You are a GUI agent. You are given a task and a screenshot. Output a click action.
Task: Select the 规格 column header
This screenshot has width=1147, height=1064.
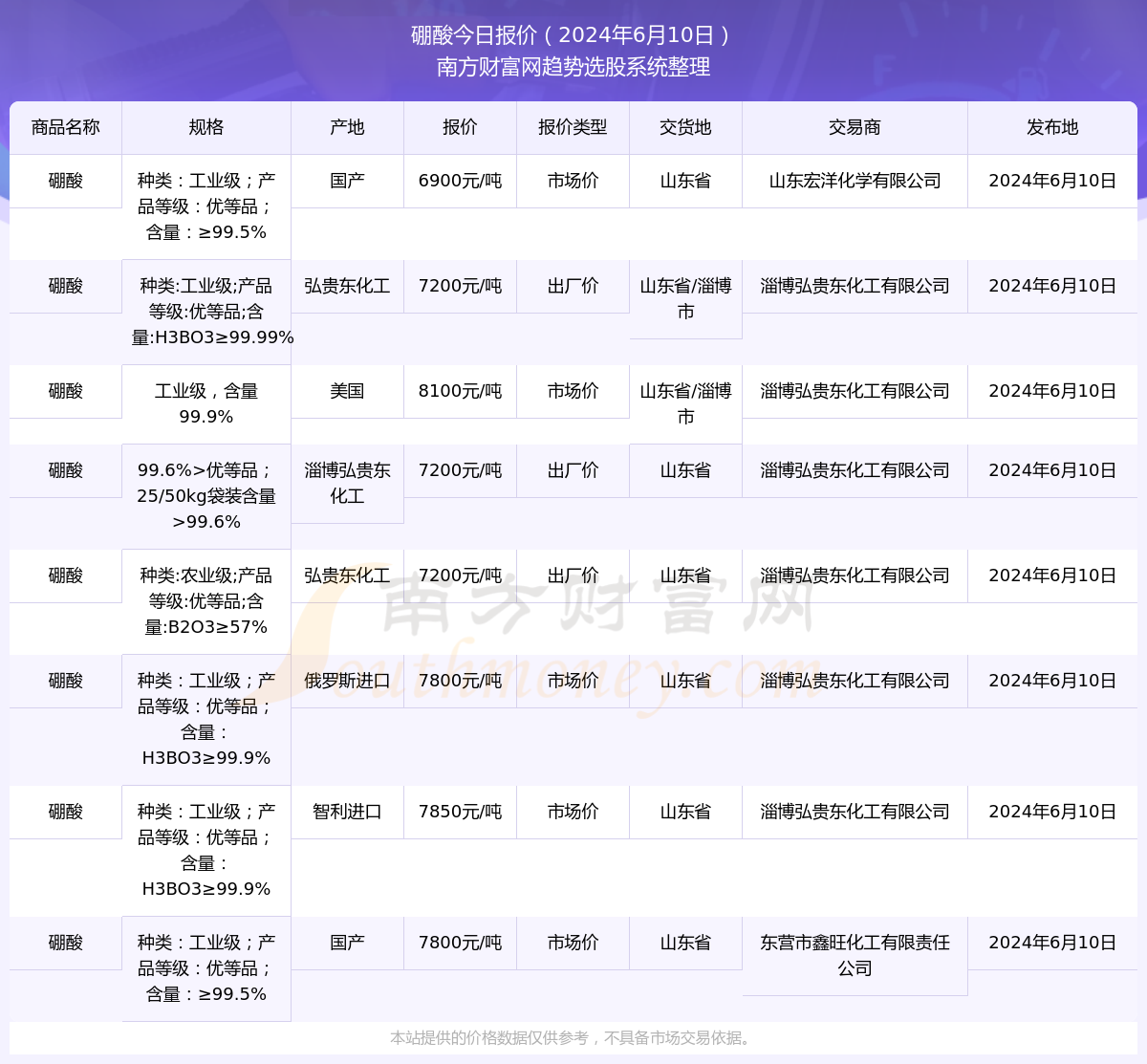point(206,127)
